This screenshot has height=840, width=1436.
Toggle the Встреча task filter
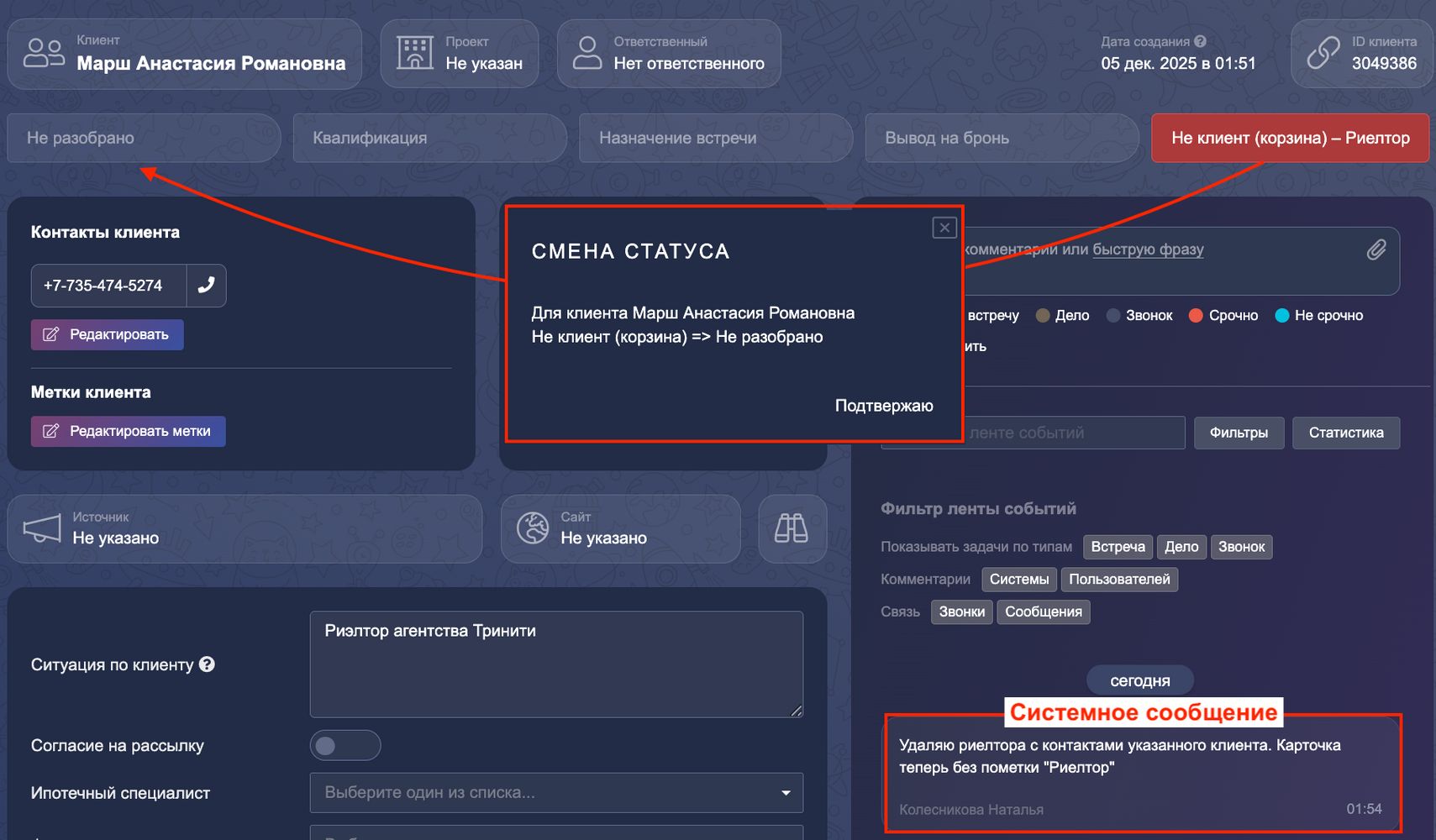point(1118,547)
